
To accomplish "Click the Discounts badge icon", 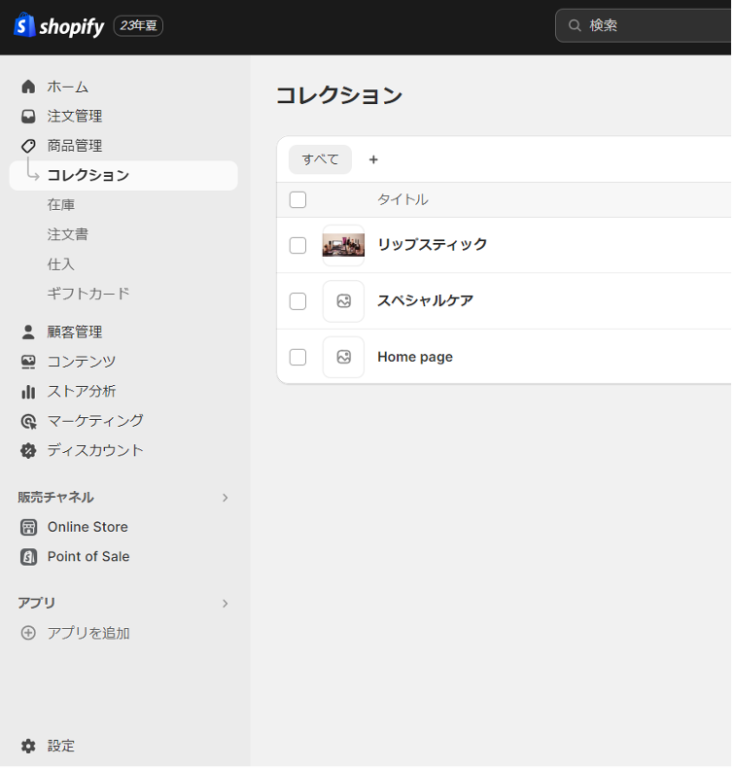I will (x=28, y=450).
